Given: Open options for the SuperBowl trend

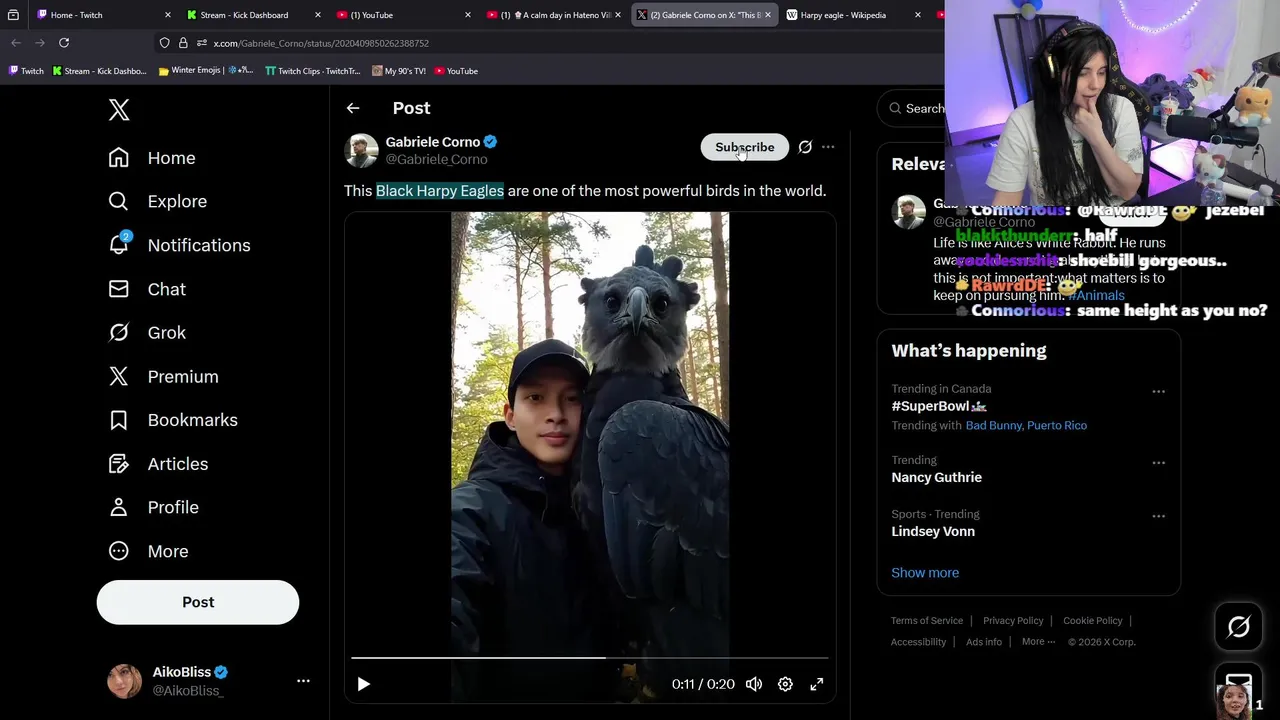Looking at the screenshot, I should click(1158, 391).
